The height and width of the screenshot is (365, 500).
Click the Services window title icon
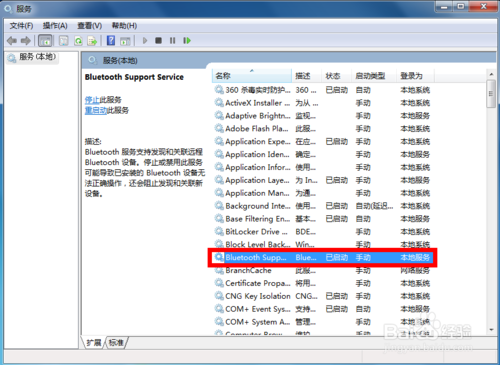click(x=8, y=9)
